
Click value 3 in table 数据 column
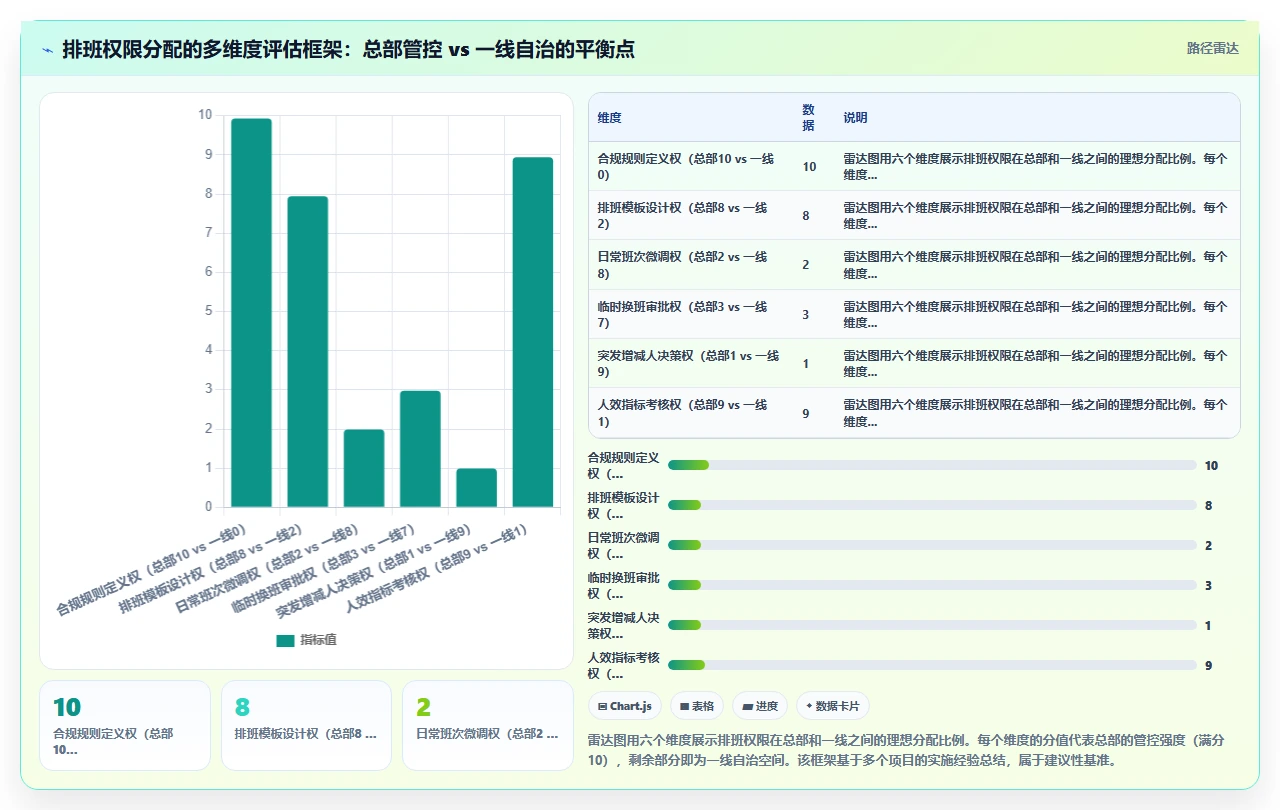[x=806, y=315]
